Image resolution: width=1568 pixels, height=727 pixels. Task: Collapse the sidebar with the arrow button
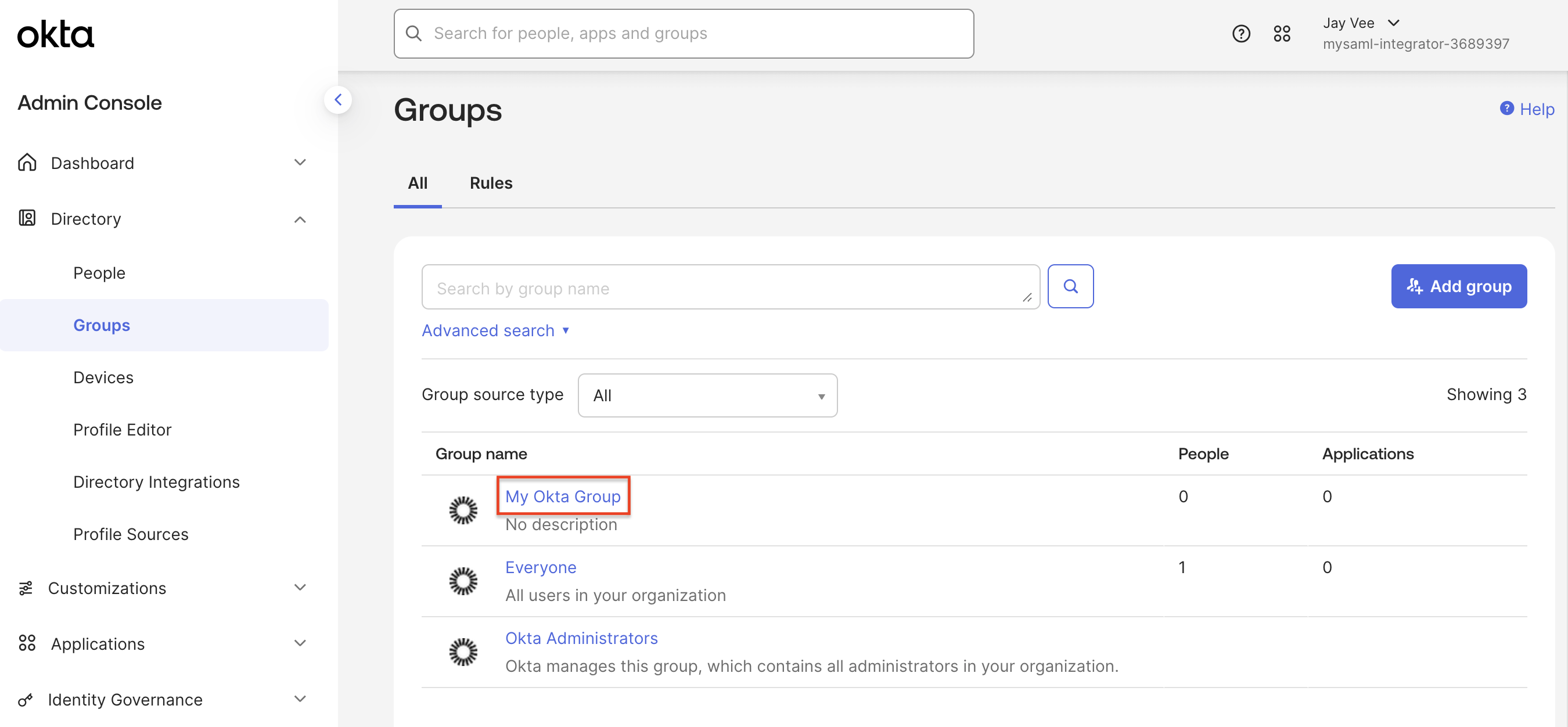click(338, 100)
